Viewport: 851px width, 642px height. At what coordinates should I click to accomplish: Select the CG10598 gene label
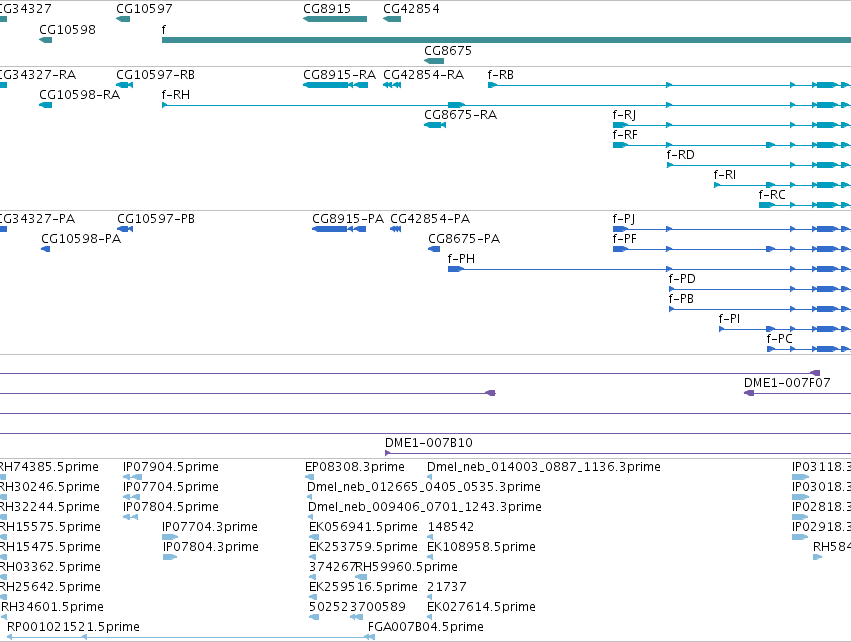click(67, 29)
